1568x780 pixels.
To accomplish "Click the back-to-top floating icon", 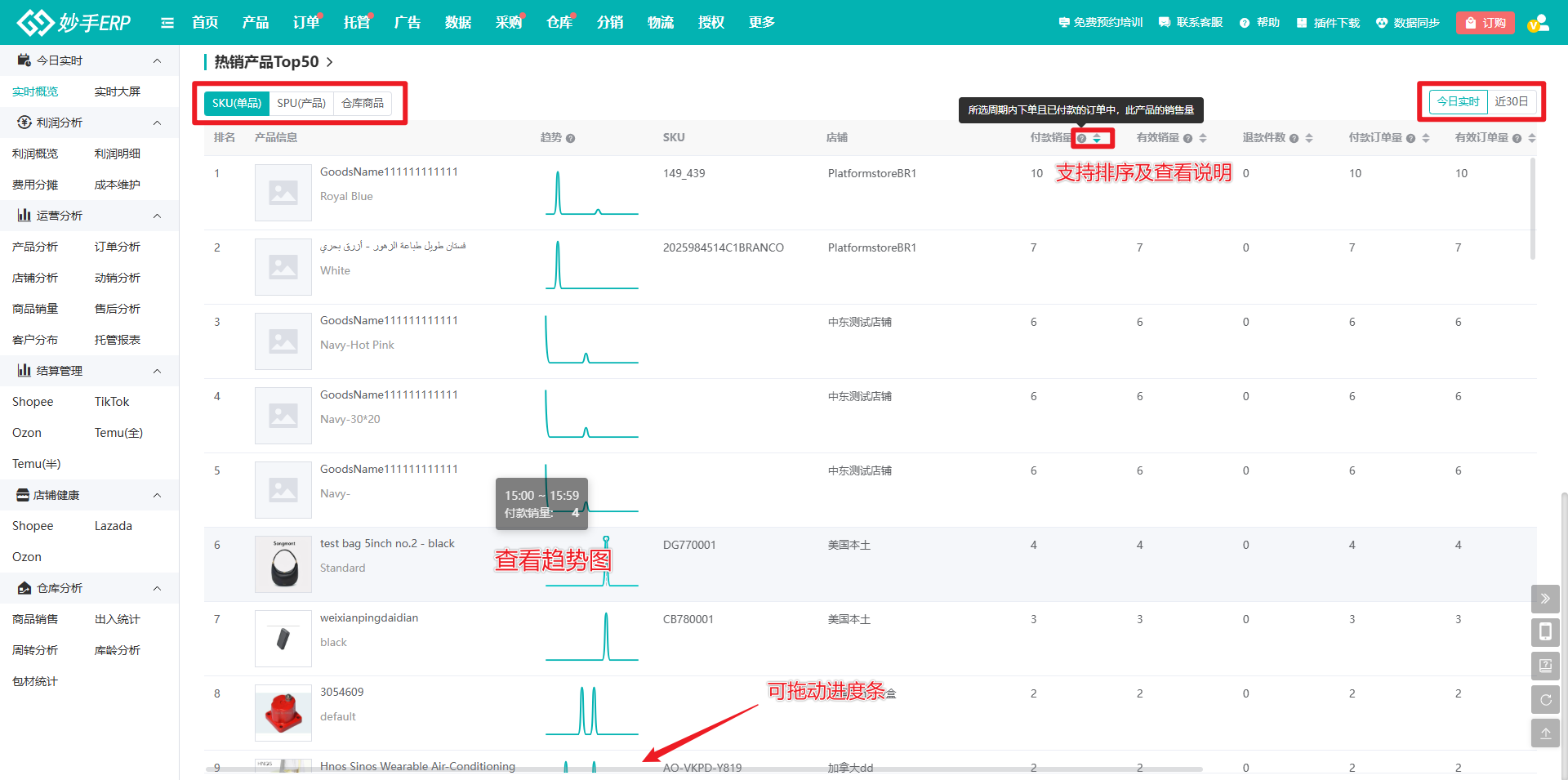I will [x=1545, y=733].
